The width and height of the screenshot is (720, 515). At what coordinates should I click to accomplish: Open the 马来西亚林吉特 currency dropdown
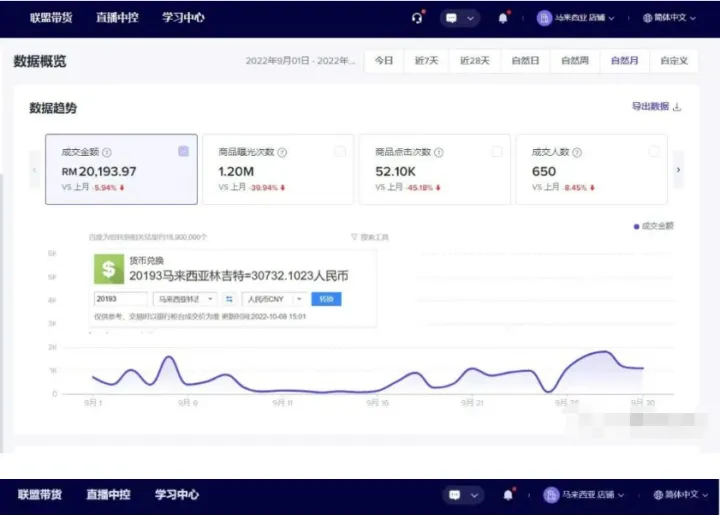tap(185, 299)
